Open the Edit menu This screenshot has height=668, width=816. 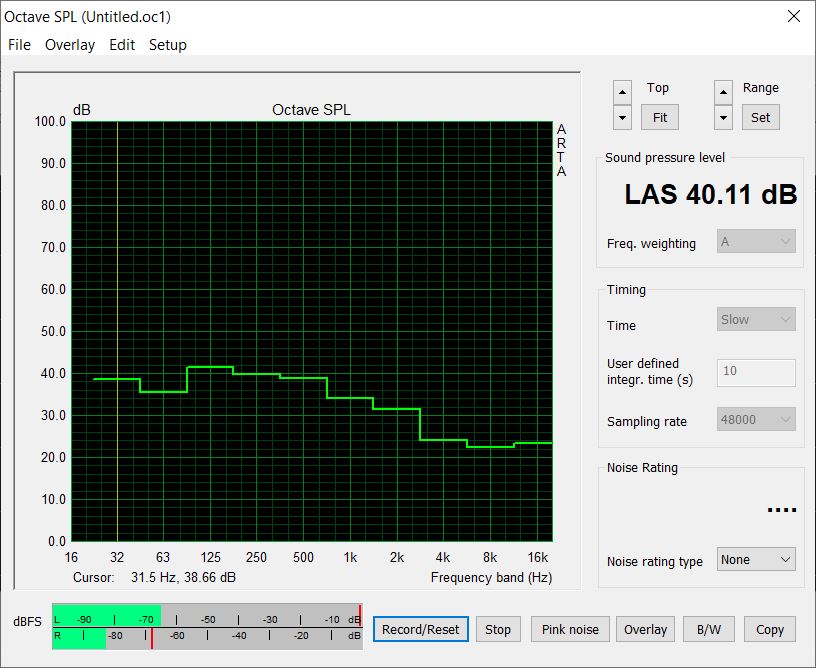pyautogui.click(x=122, y=45)
